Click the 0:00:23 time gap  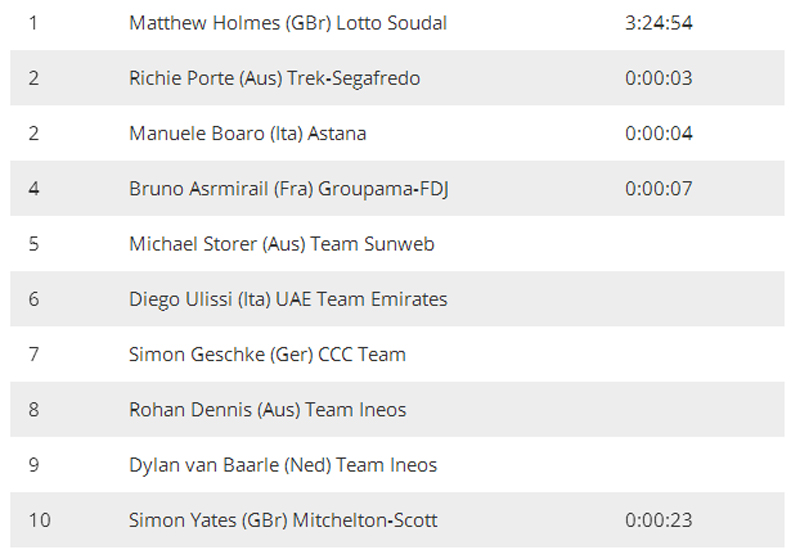(659, 520)
